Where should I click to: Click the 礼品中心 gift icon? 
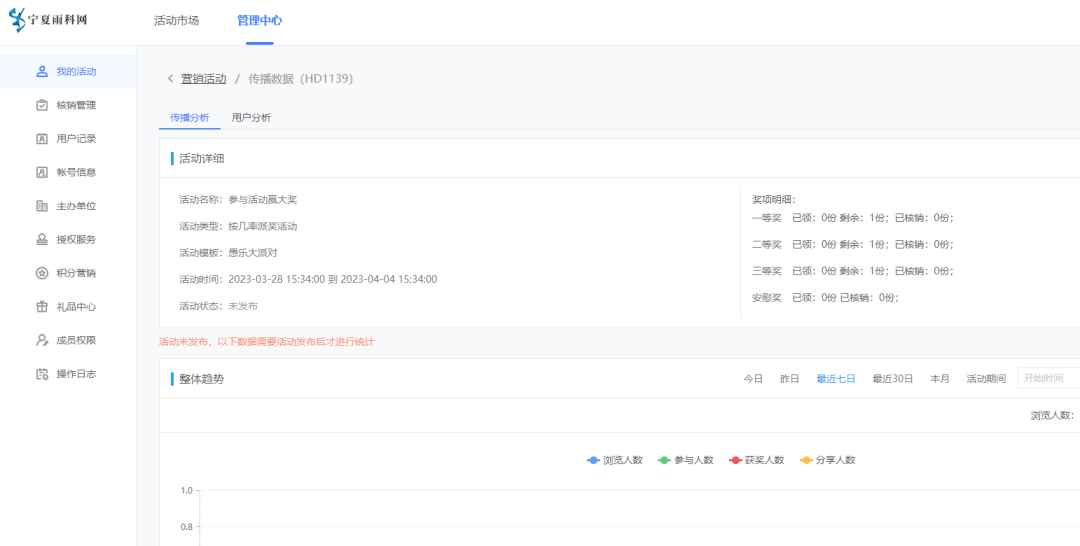click(x=42, y=307)
